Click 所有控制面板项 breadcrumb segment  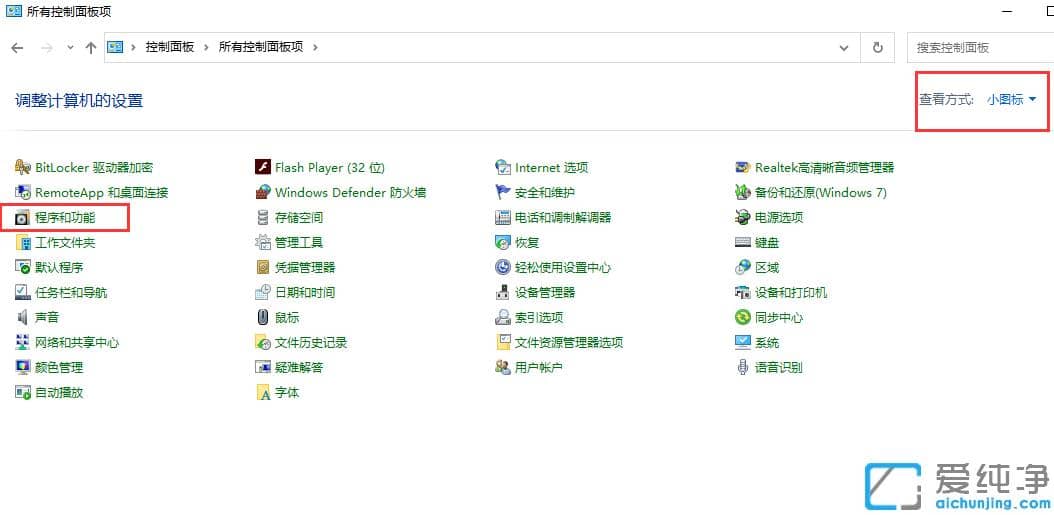coord(261,47)
